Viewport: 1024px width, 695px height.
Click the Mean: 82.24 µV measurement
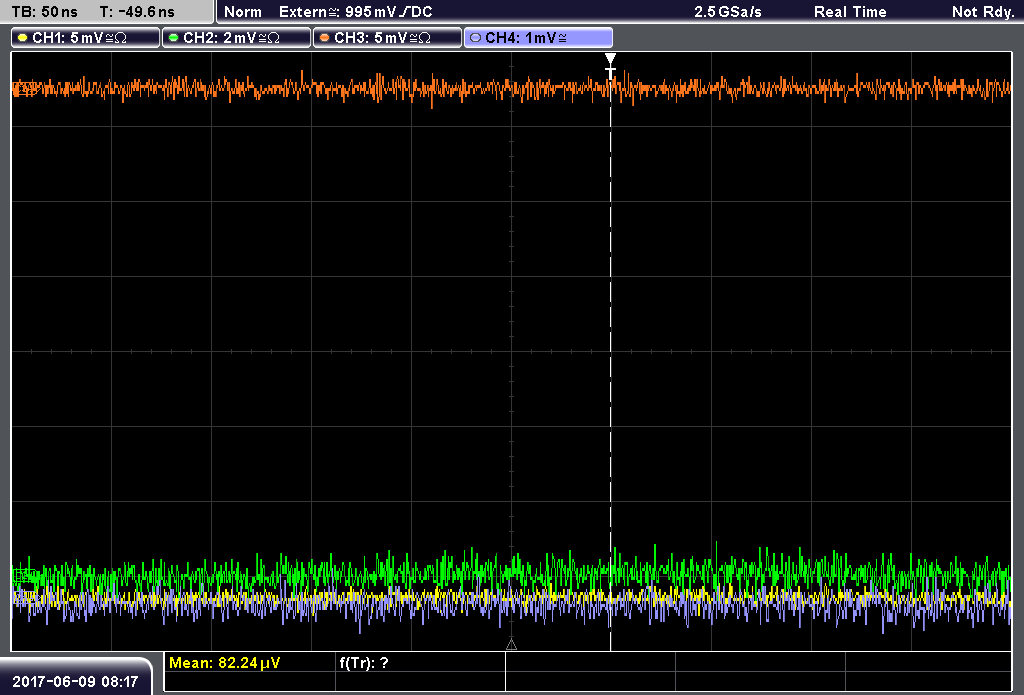pyautogui.click(x=225, y=663)
